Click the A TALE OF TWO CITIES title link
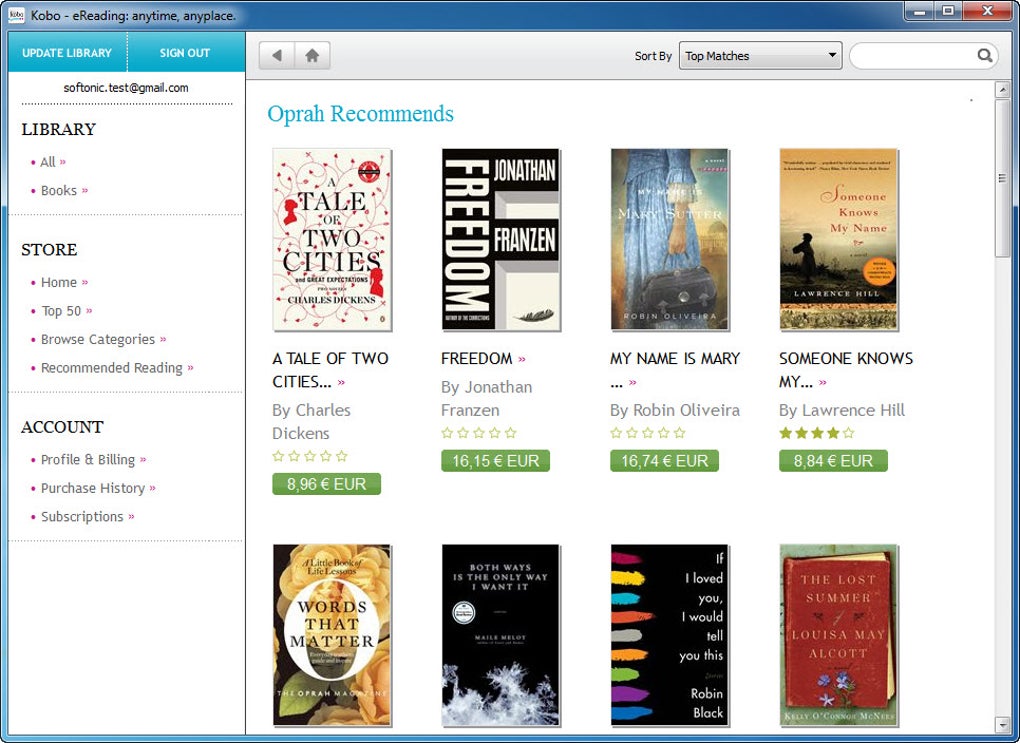1020x743 pixels. [x=330, y=370]
